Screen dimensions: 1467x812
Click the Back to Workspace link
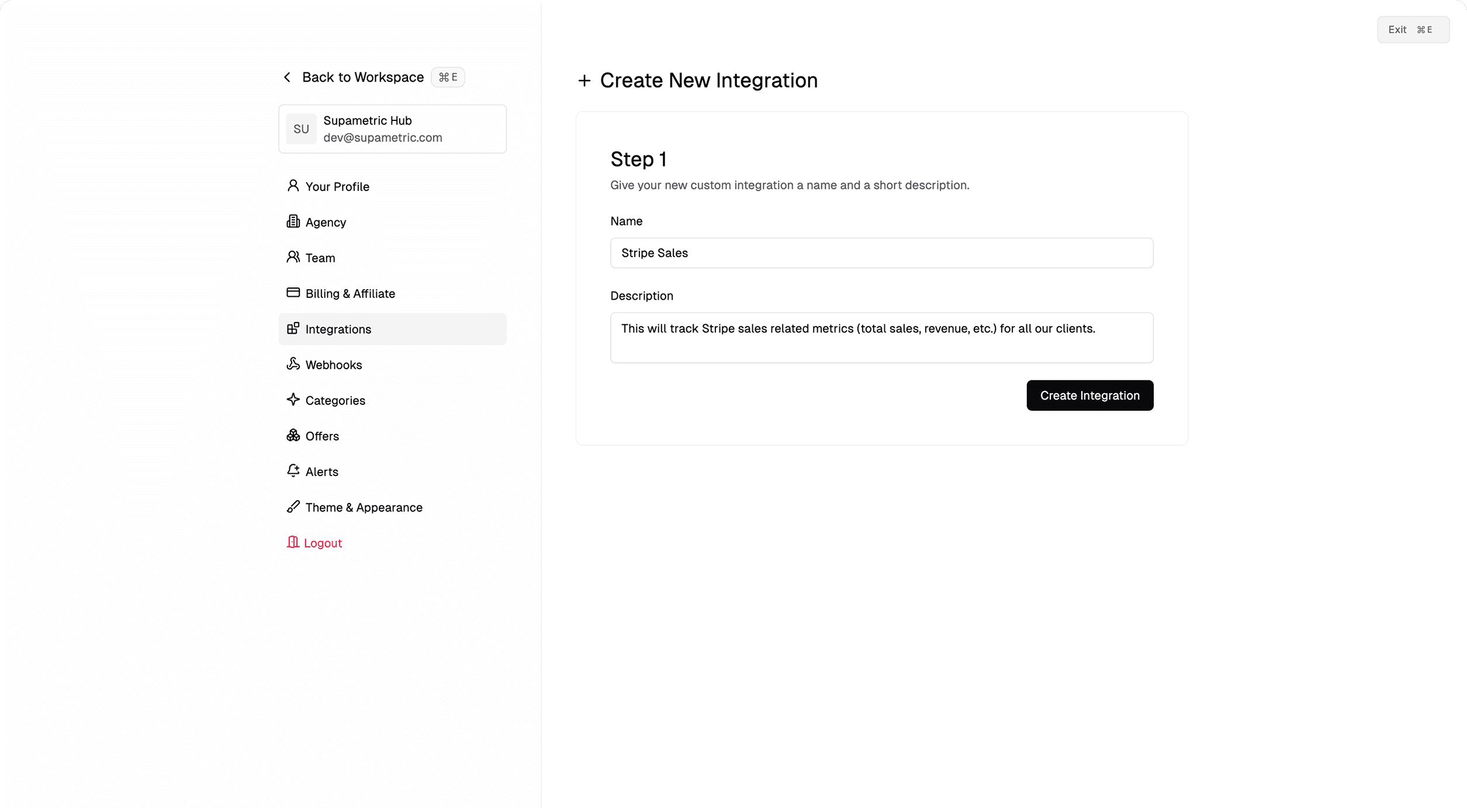(362, 77)
